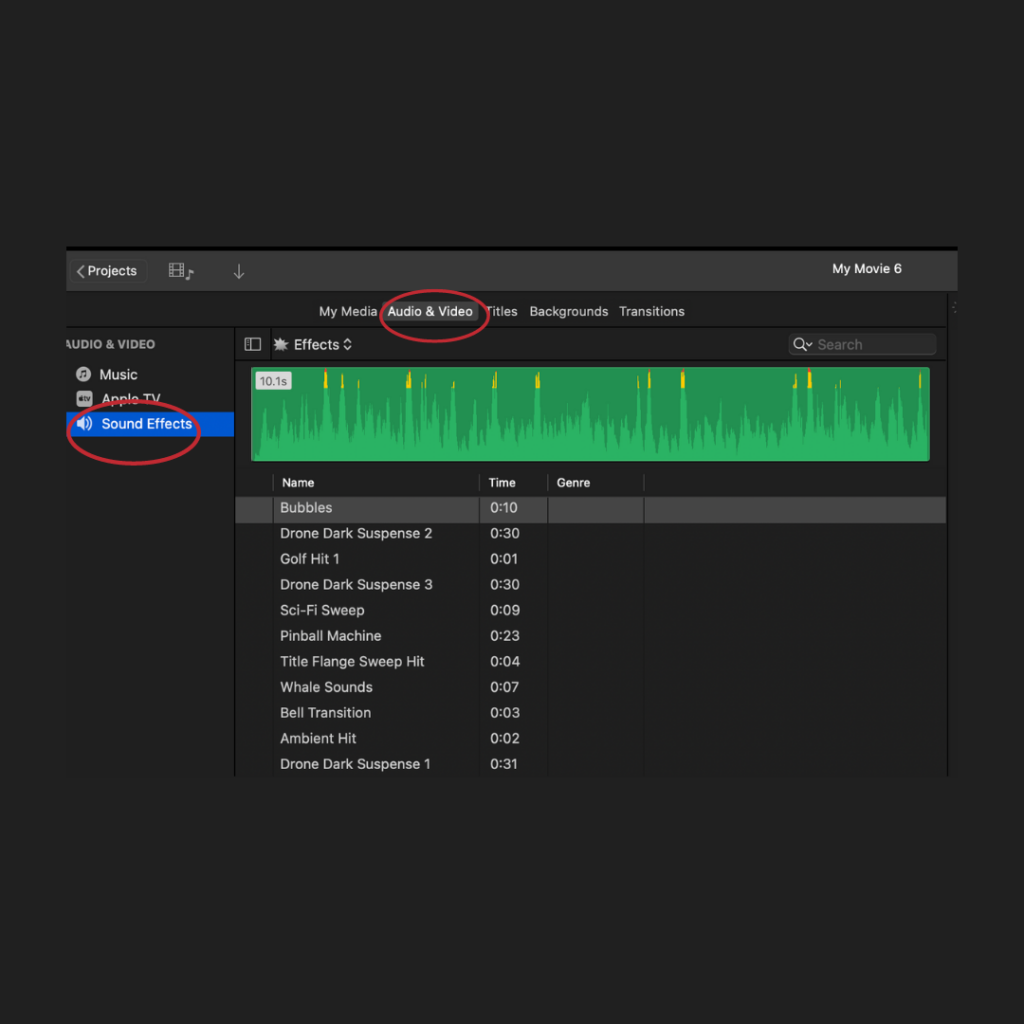Click the 0:10 time for Bubbles
Viewport: 1024px width, 1024px height.
click(504, 508)
